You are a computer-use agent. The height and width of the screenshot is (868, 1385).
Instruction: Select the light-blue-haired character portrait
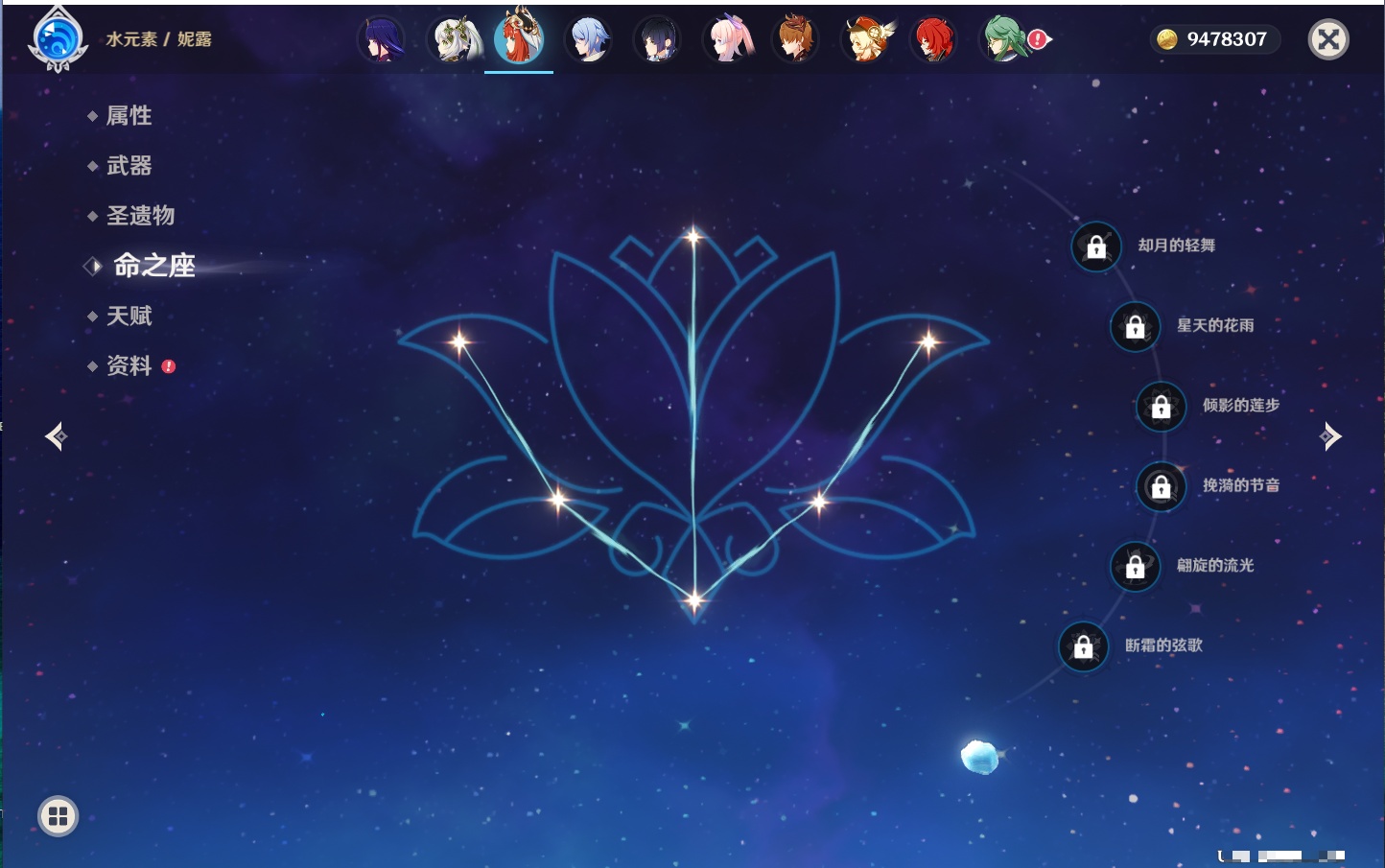(x=588, y=40)
